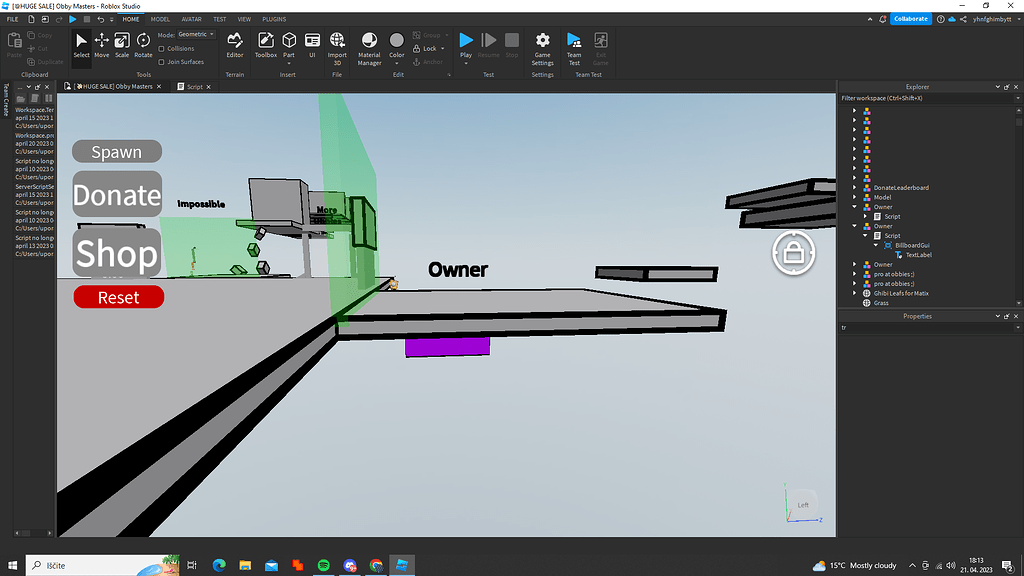Screen dimensions: 1024x576
Task: Open the PLUGINS ribbon tab
Action: [x=274, y=18]
